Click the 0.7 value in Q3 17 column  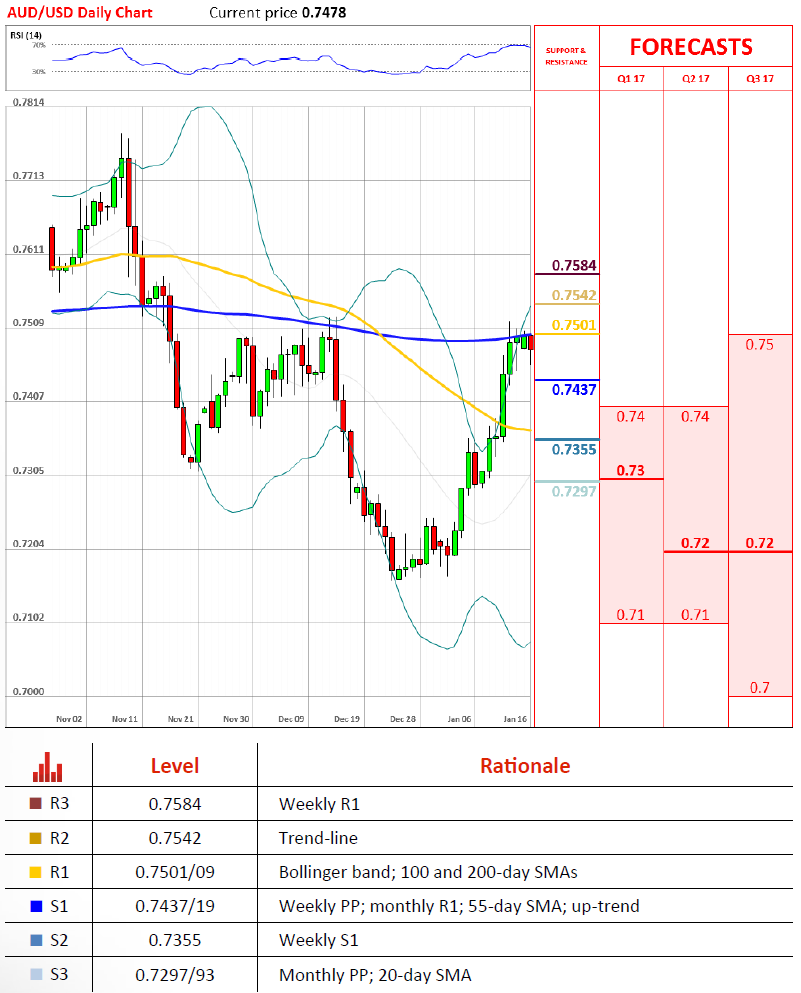[760, 688]
